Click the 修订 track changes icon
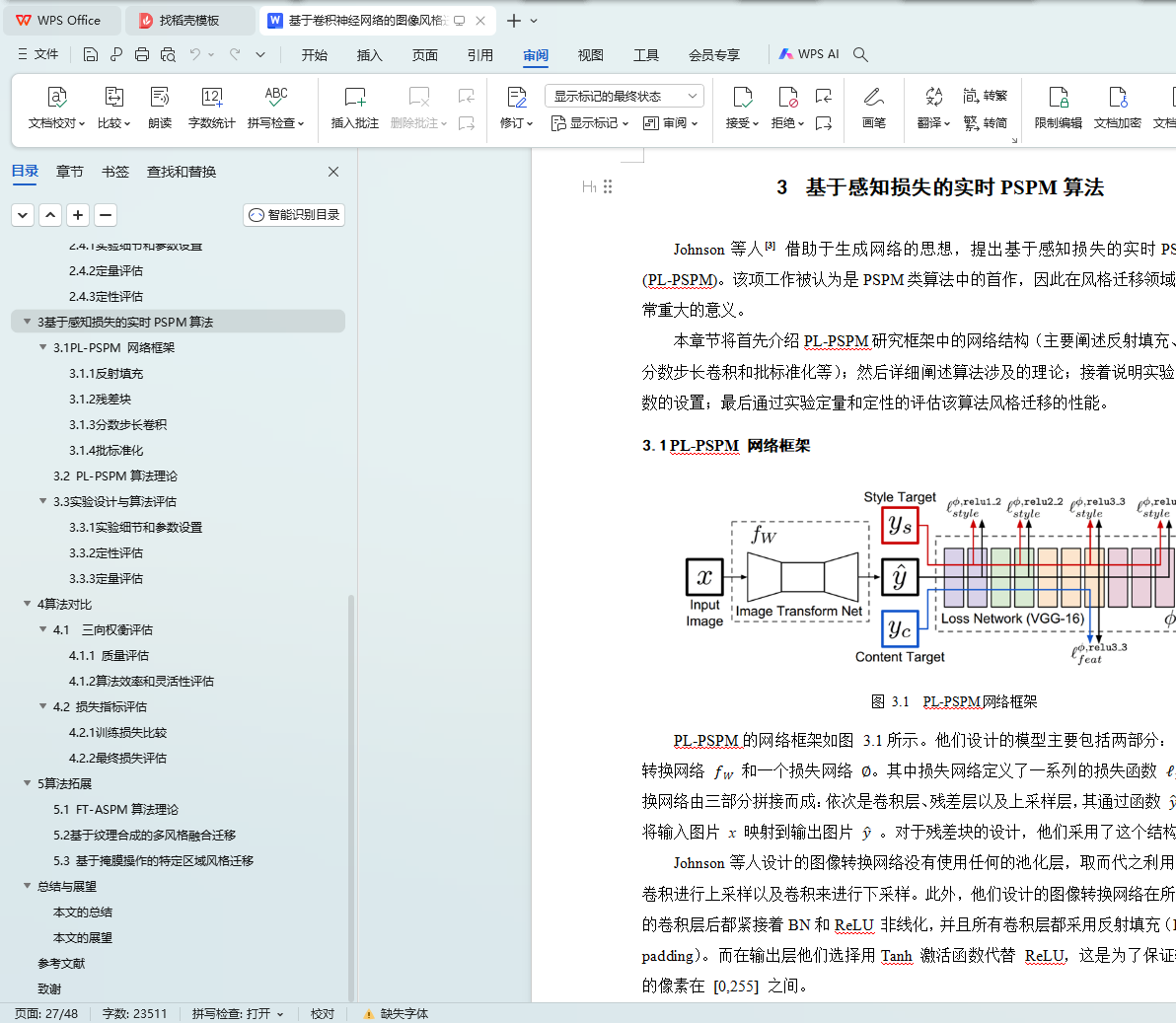Screen dimensions: 1176x1023 pos(516,108)
